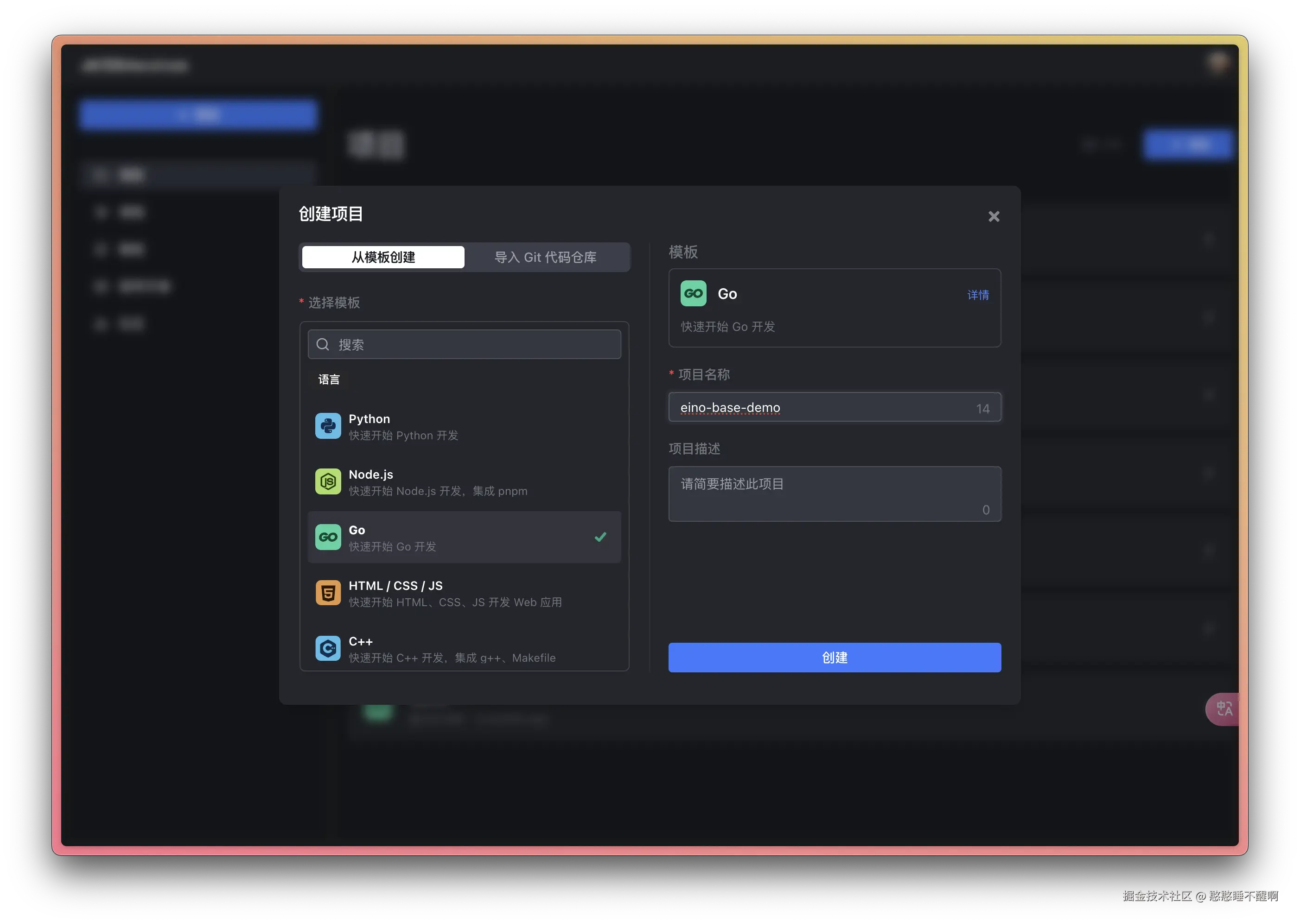The image size is (1300, 924).
Task: Click the 项目描述 text area
Action: 834,494
